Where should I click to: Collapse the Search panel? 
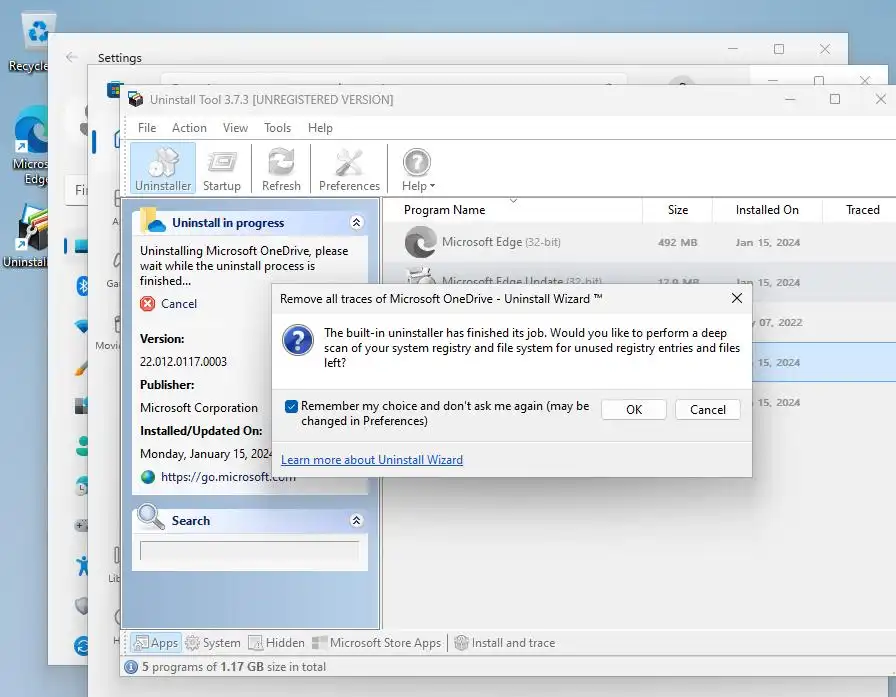click(x=356, y=520)
